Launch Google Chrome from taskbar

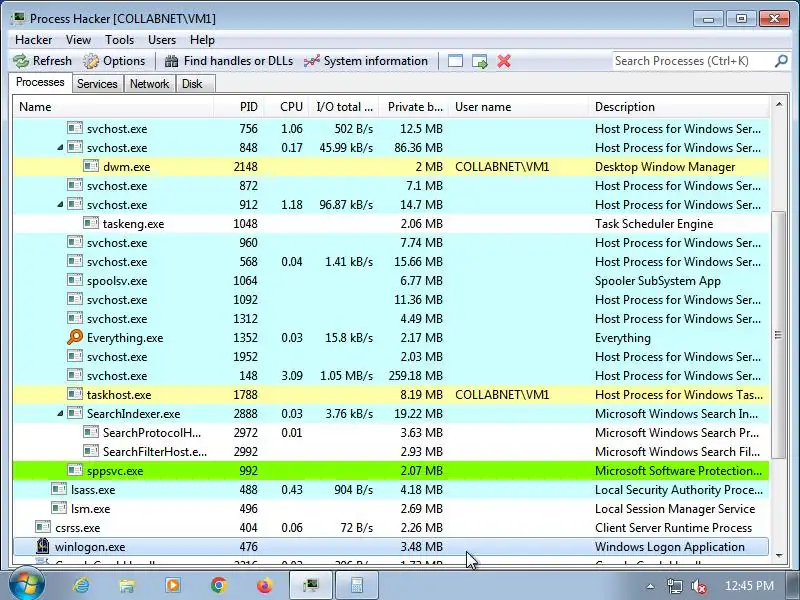coord(219,585)
